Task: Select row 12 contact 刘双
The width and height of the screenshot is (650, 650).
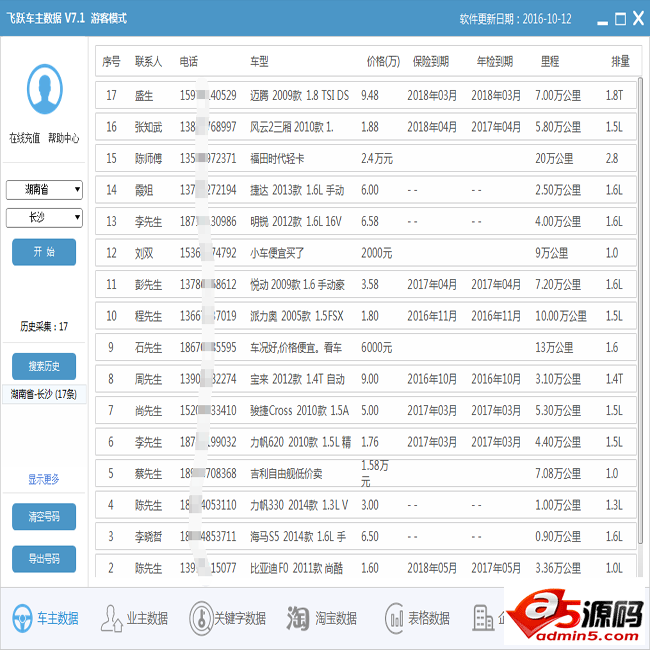Action: [x=144, y=253]
